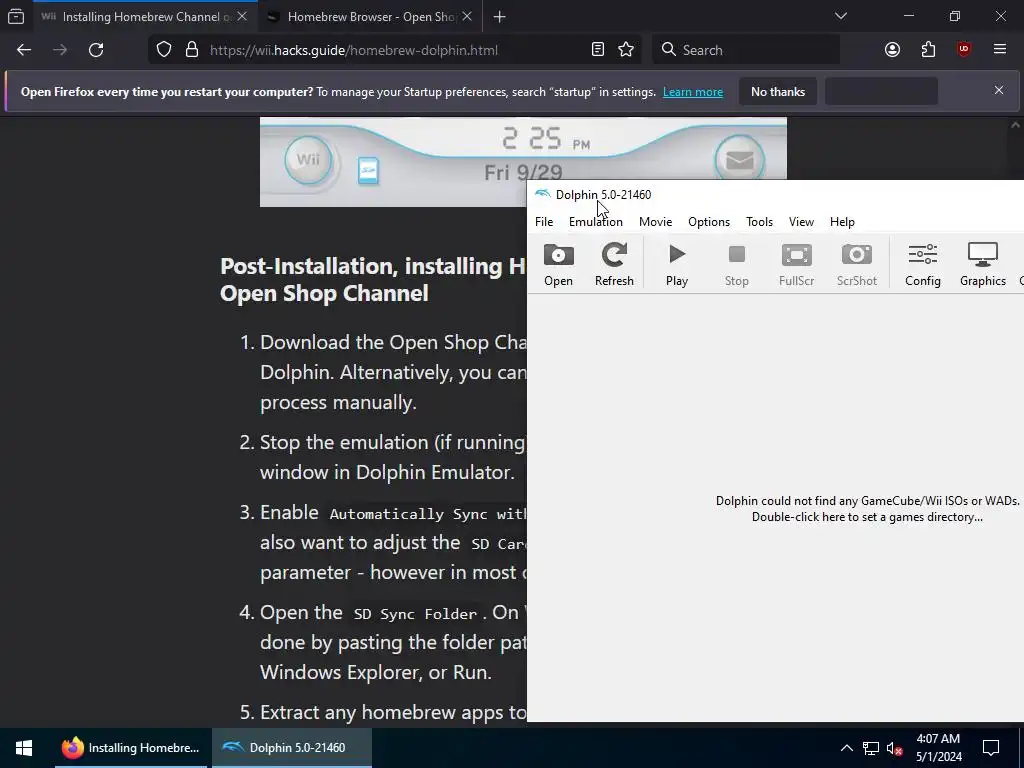Open the Windows Start menu
The image size is (1024, 768).
click(x=24, y=748)
